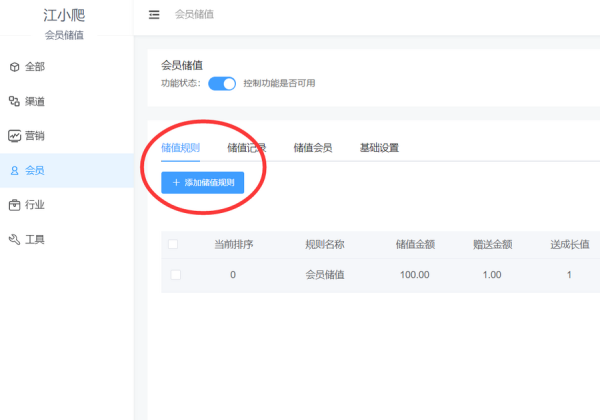Collapse sidebar with the hamburger menu icon
The height and width of the screenshot is (420, 600).
pyautogui.click(x=154, y=15)
